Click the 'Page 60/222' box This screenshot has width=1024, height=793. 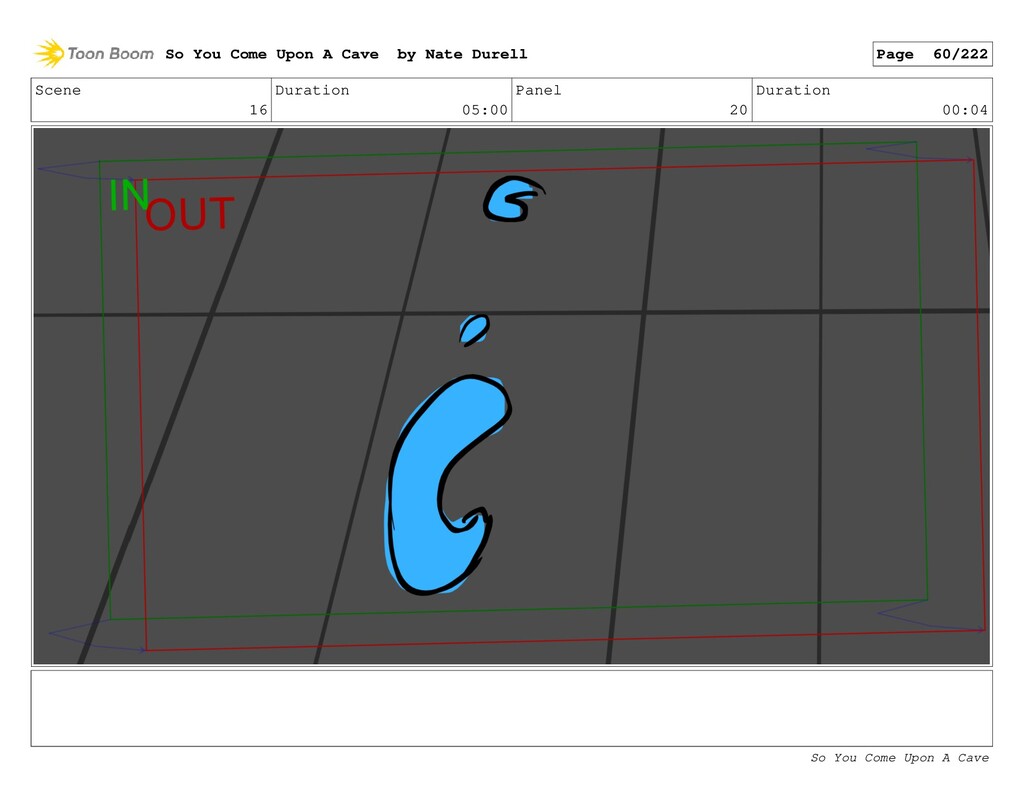pyautogui.click(x=932, y=54)
